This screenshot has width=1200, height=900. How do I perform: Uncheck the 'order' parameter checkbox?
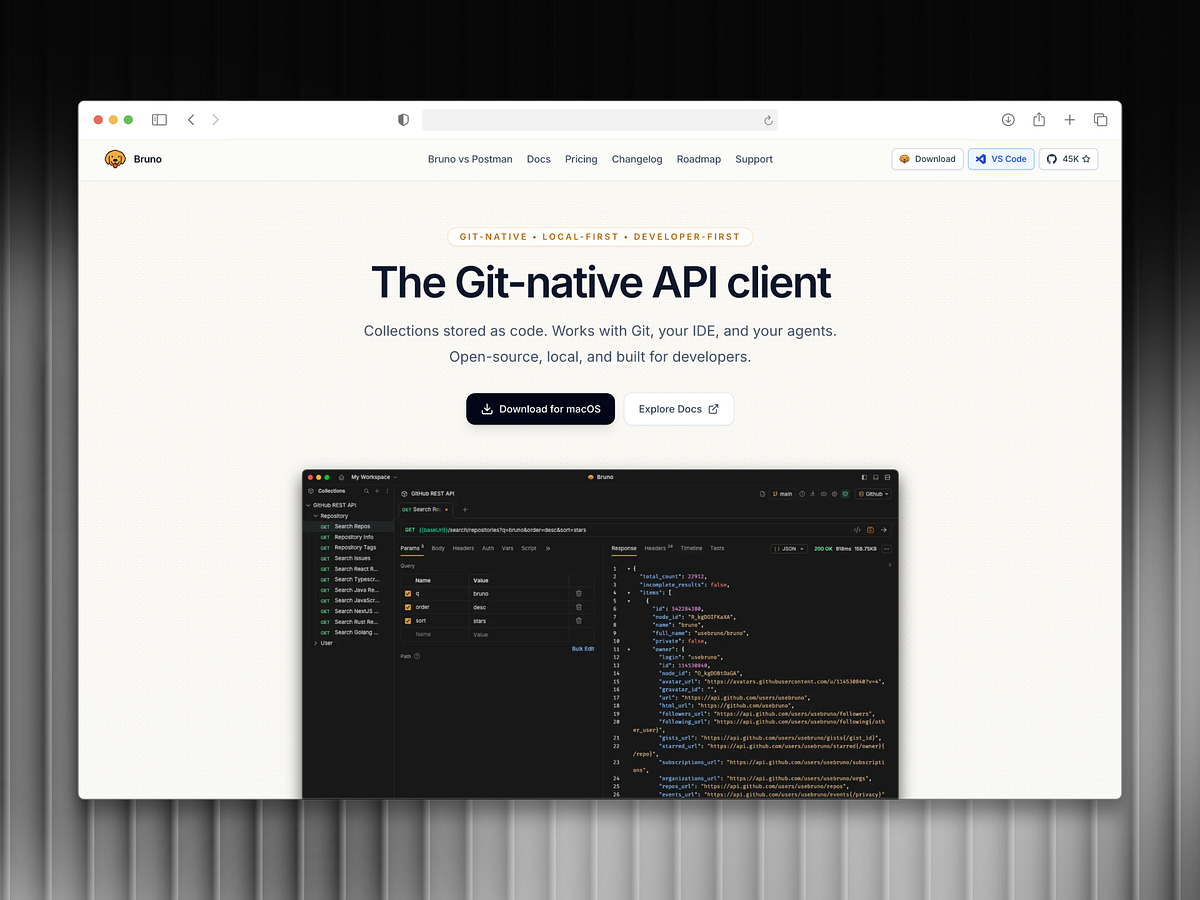click(408, 607)
